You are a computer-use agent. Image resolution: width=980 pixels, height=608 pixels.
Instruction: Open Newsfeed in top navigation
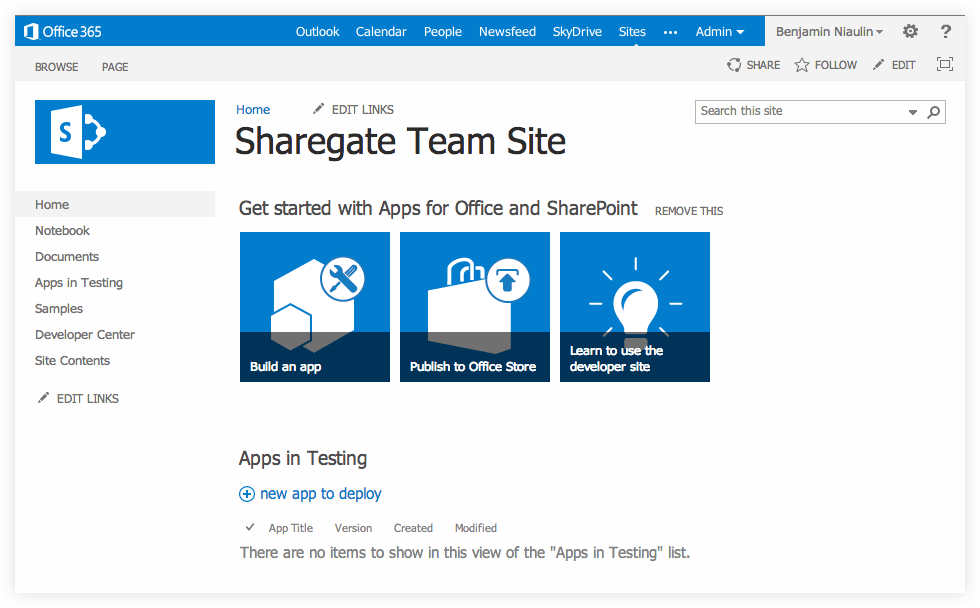tap(508, 31)
